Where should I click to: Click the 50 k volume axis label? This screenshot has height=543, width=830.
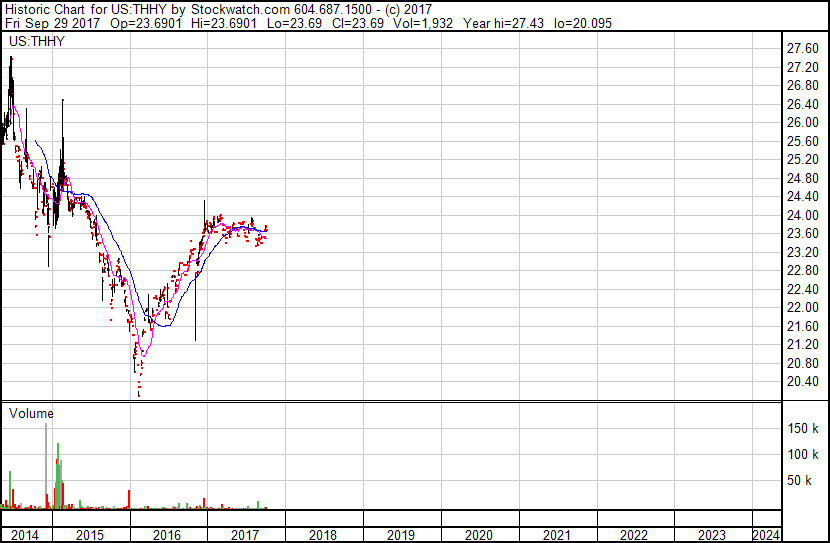point(799,480)
